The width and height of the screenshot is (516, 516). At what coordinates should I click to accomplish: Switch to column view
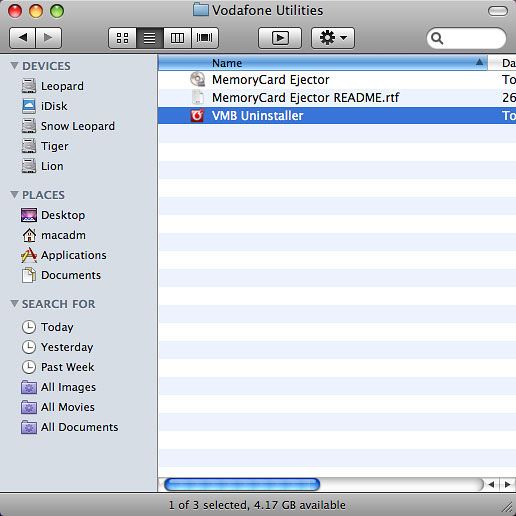click(177, 38)
